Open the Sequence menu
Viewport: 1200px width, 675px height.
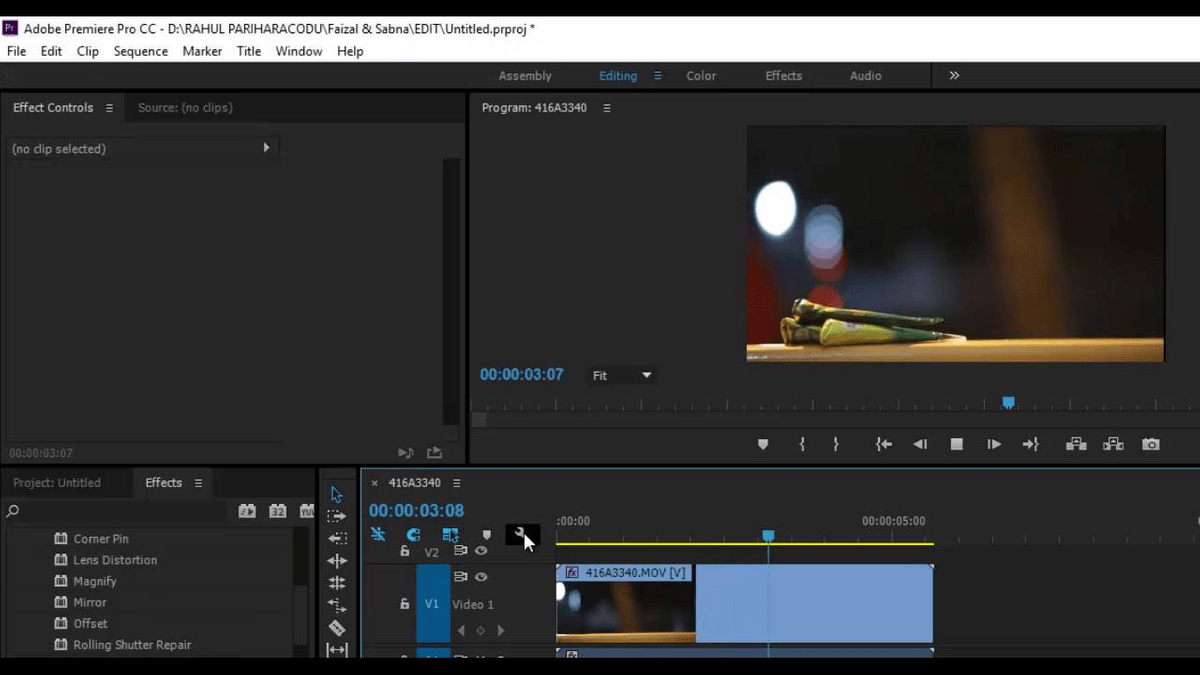[140, 51]
